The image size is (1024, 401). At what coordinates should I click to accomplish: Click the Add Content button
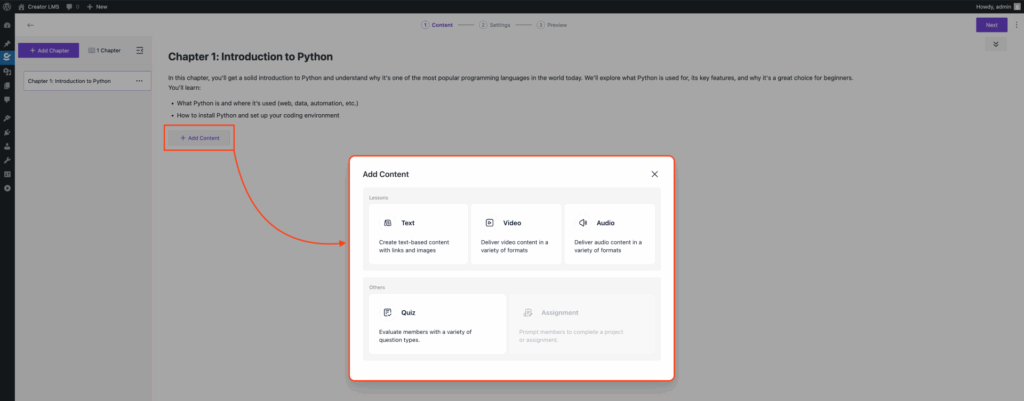200,137
